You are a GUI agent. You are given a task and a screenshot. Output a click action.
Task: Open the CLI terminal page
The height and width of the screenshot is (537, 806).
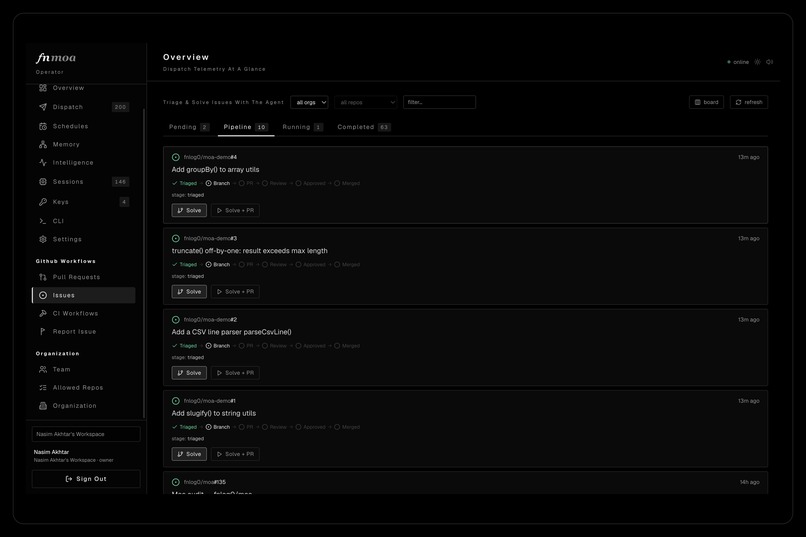(83, 221)
